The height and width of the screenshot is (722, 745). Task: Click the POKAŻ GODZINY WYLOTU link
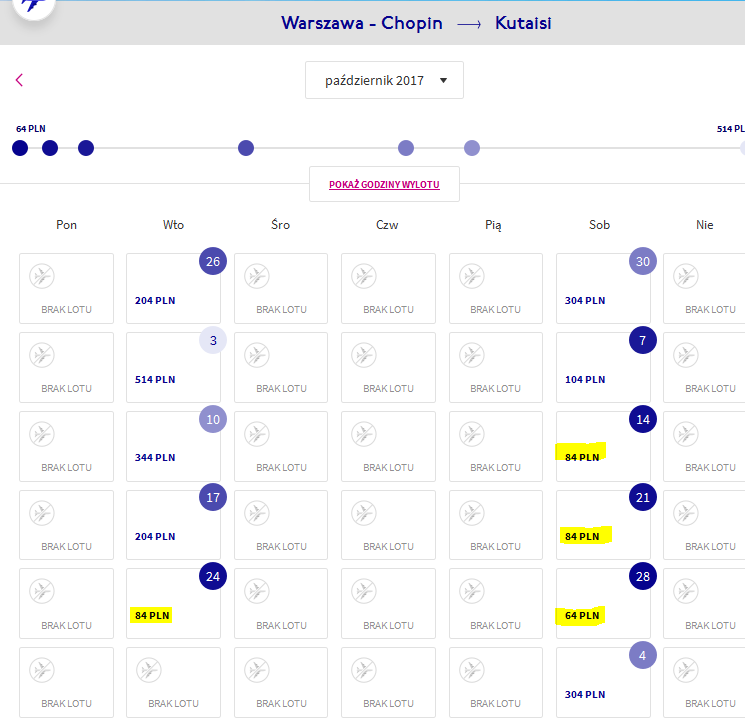[x=384, y=184]
